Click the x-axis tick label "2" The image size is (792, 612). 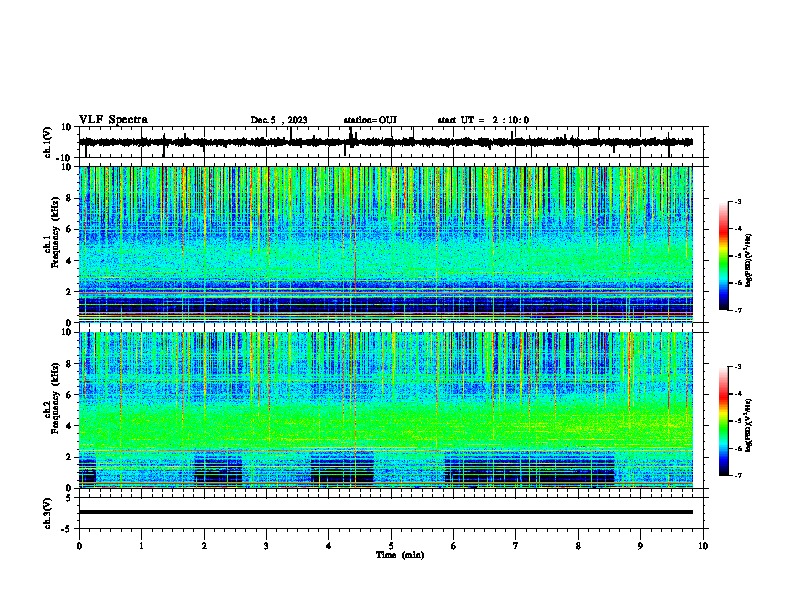[204, 546]
